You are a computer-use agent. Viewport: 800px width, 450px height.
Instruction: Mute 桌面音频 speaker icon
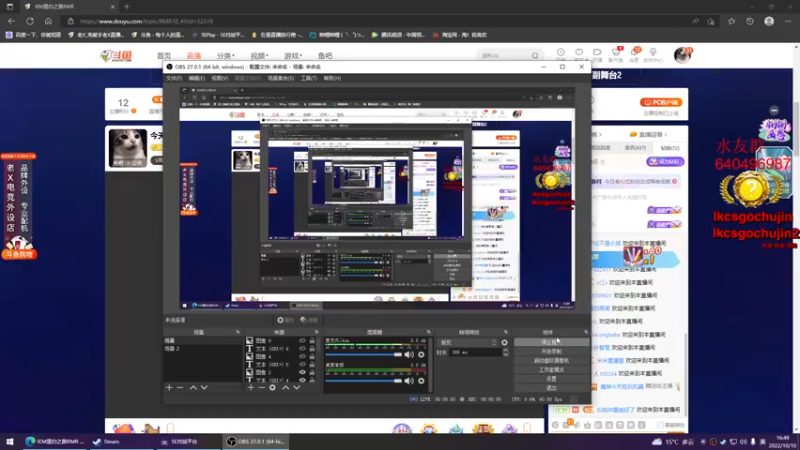[x=409, y=381]
